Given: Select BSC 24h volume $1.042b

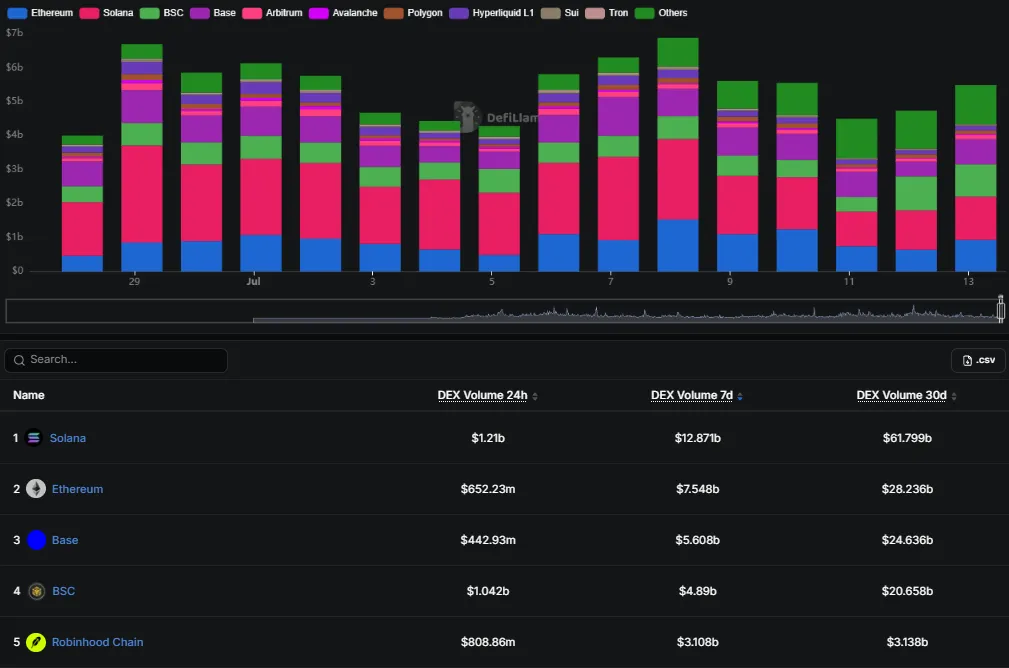Looking at the screenshot, I should (488, 591).
